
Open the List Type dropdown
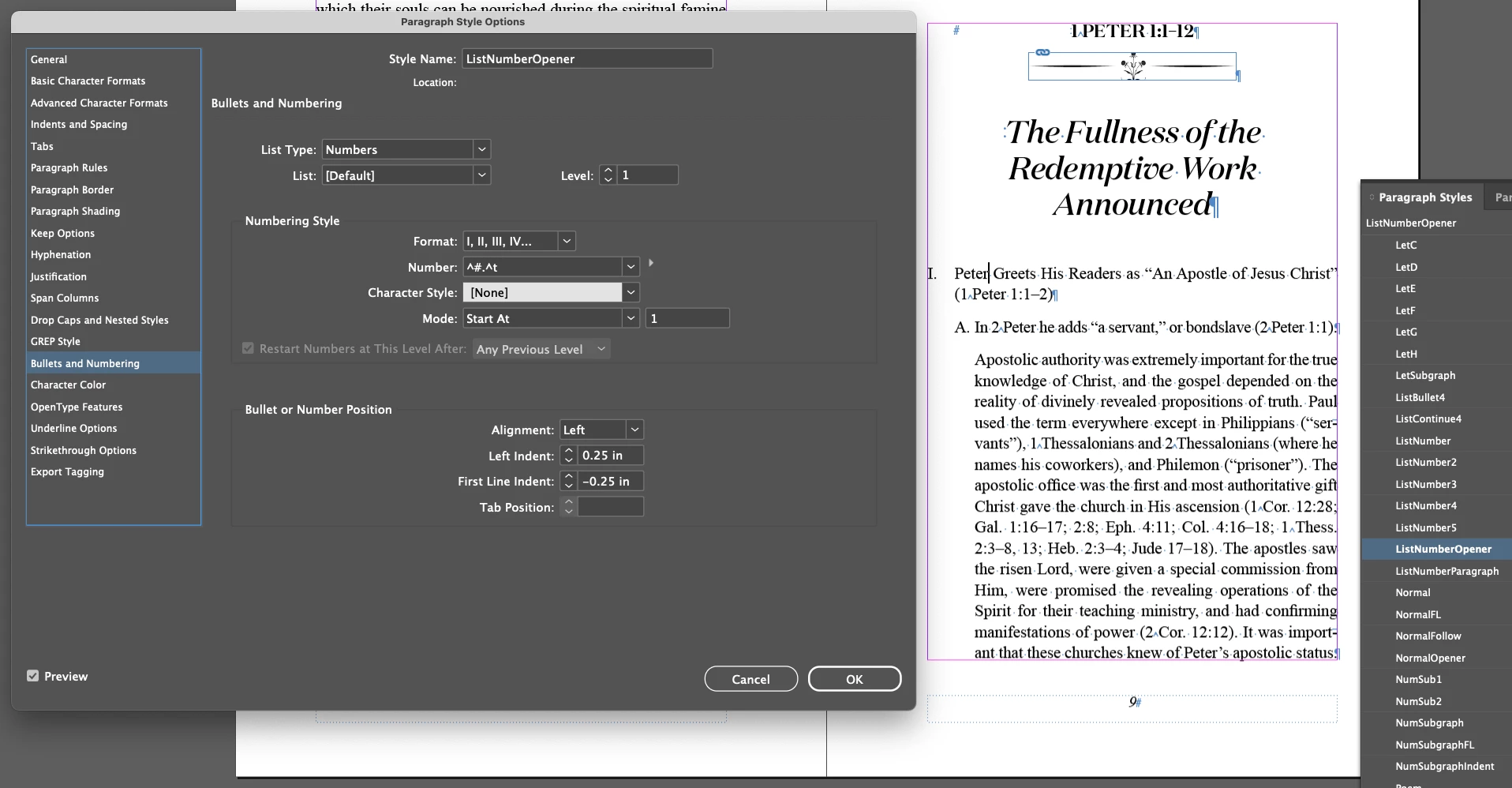[x=482, y=149]
